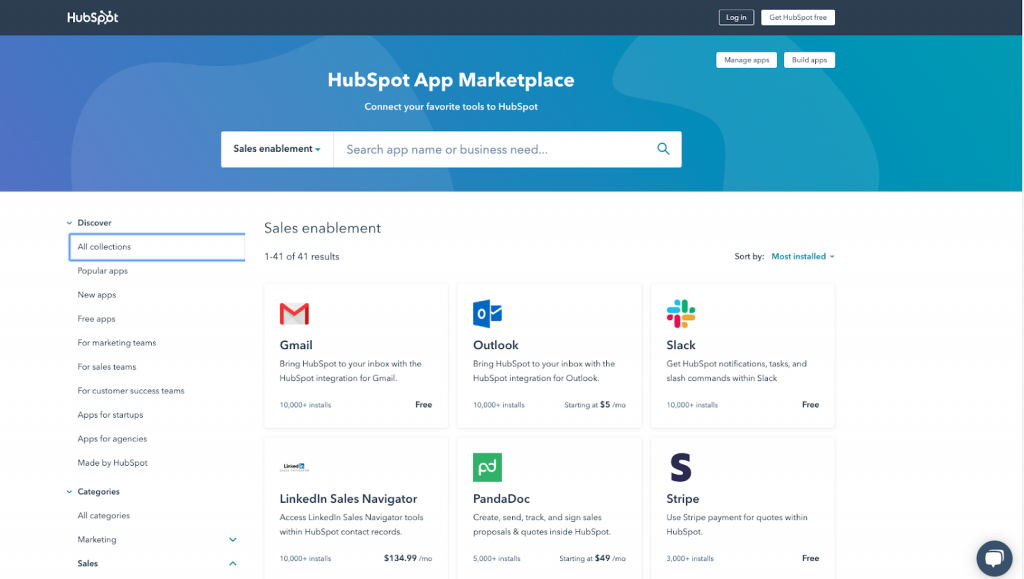This screenshot has width=1024, height=579.
Task: Expand the Marketing category chevron
Action: point(232,540)
